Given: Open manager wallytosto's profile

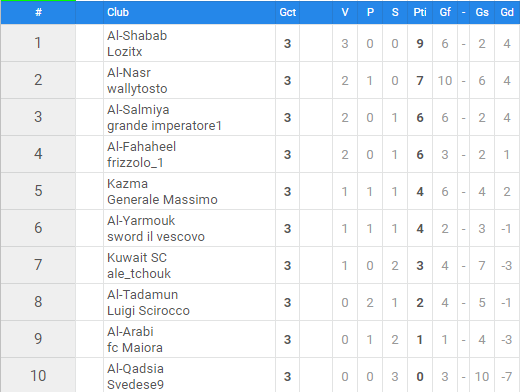Looking at the screenshot, I should tap(137, 89).
